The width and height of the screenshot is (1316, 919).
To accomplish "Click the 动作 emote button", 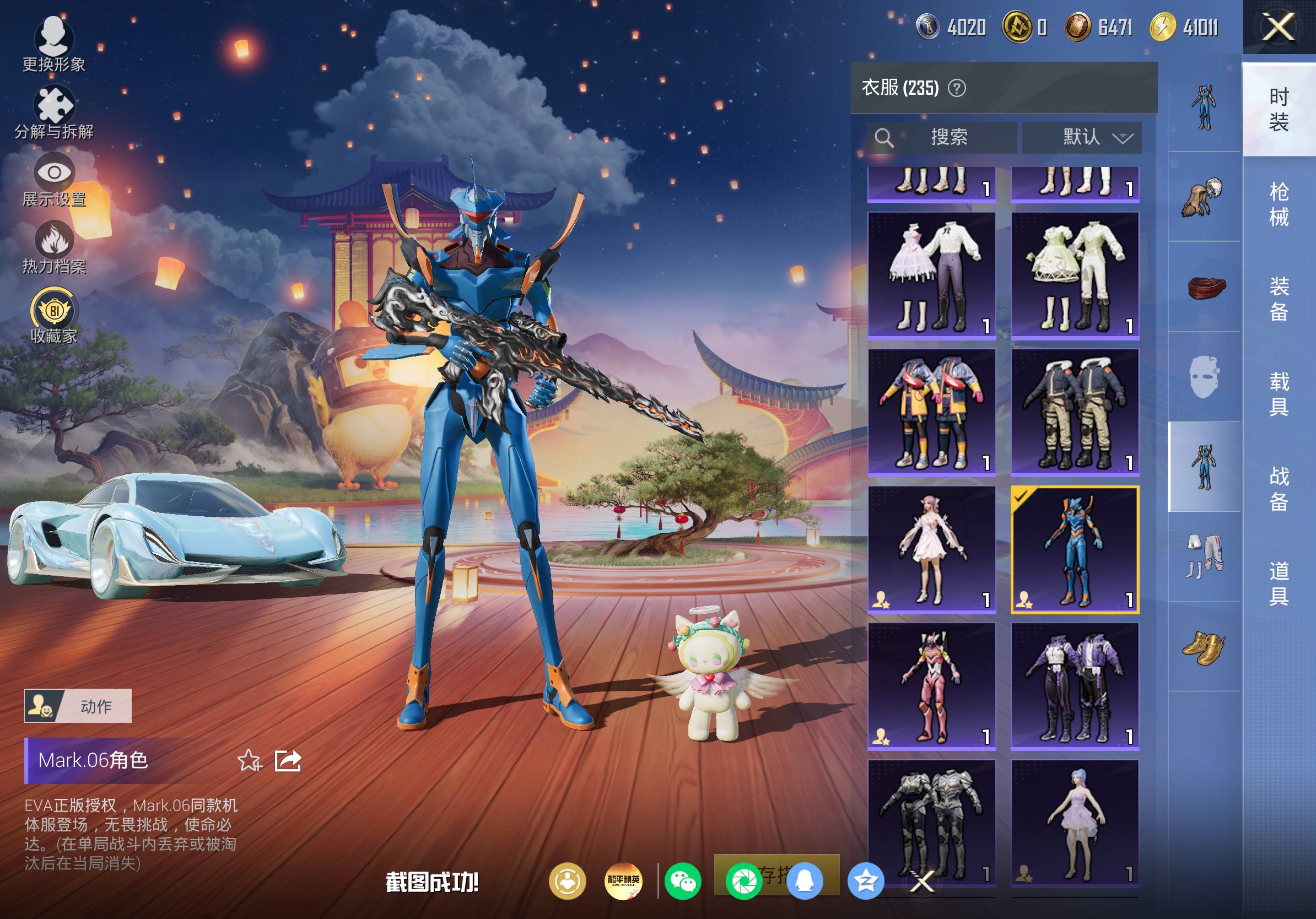I will (x=78, y=706).
